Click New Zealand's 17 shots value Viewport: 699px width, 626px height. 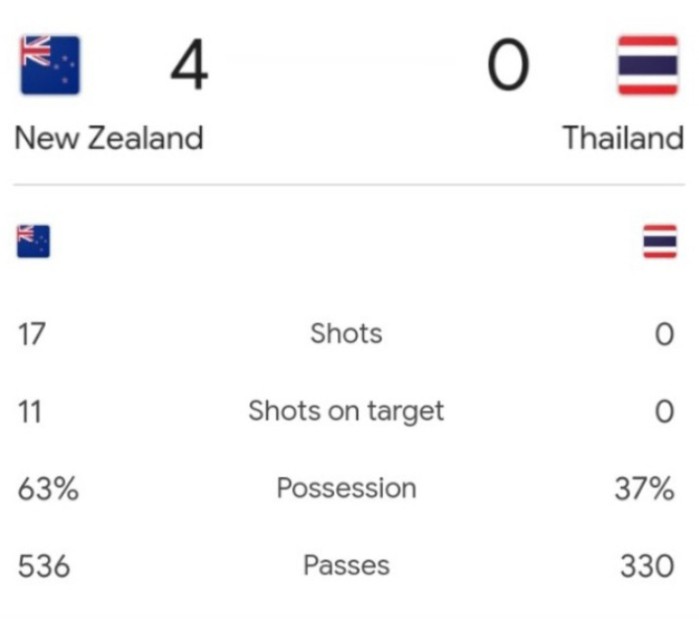point(31,334)
